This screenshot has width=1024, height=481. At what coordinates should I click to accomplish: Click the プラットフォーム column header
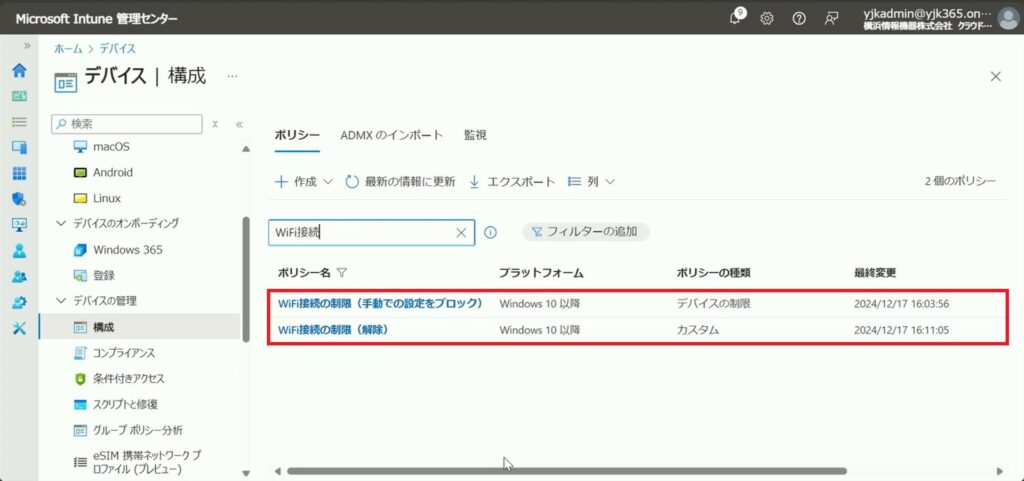(541, 273)
